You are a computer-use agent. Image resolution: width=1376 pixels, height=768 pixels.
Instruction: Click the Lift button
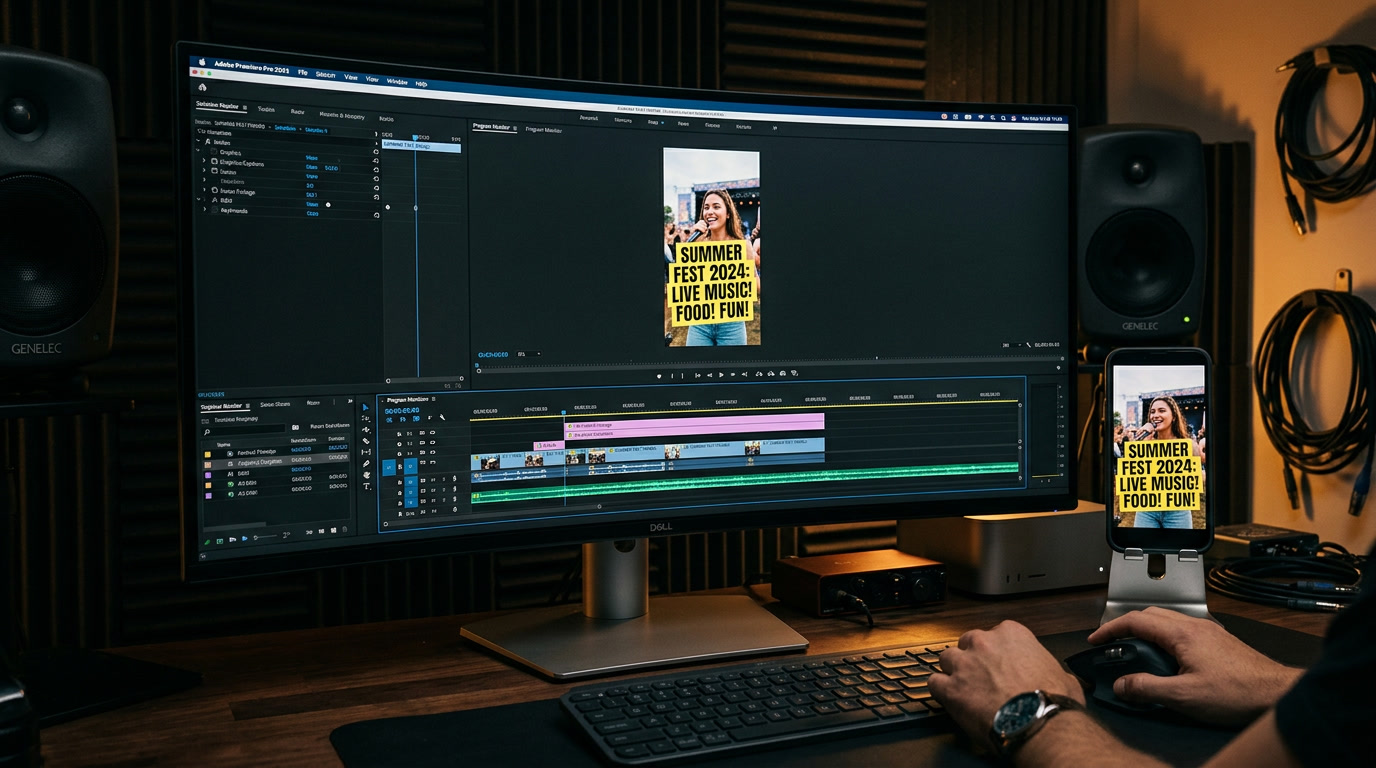pyautogui.click(x=759, y=374)
